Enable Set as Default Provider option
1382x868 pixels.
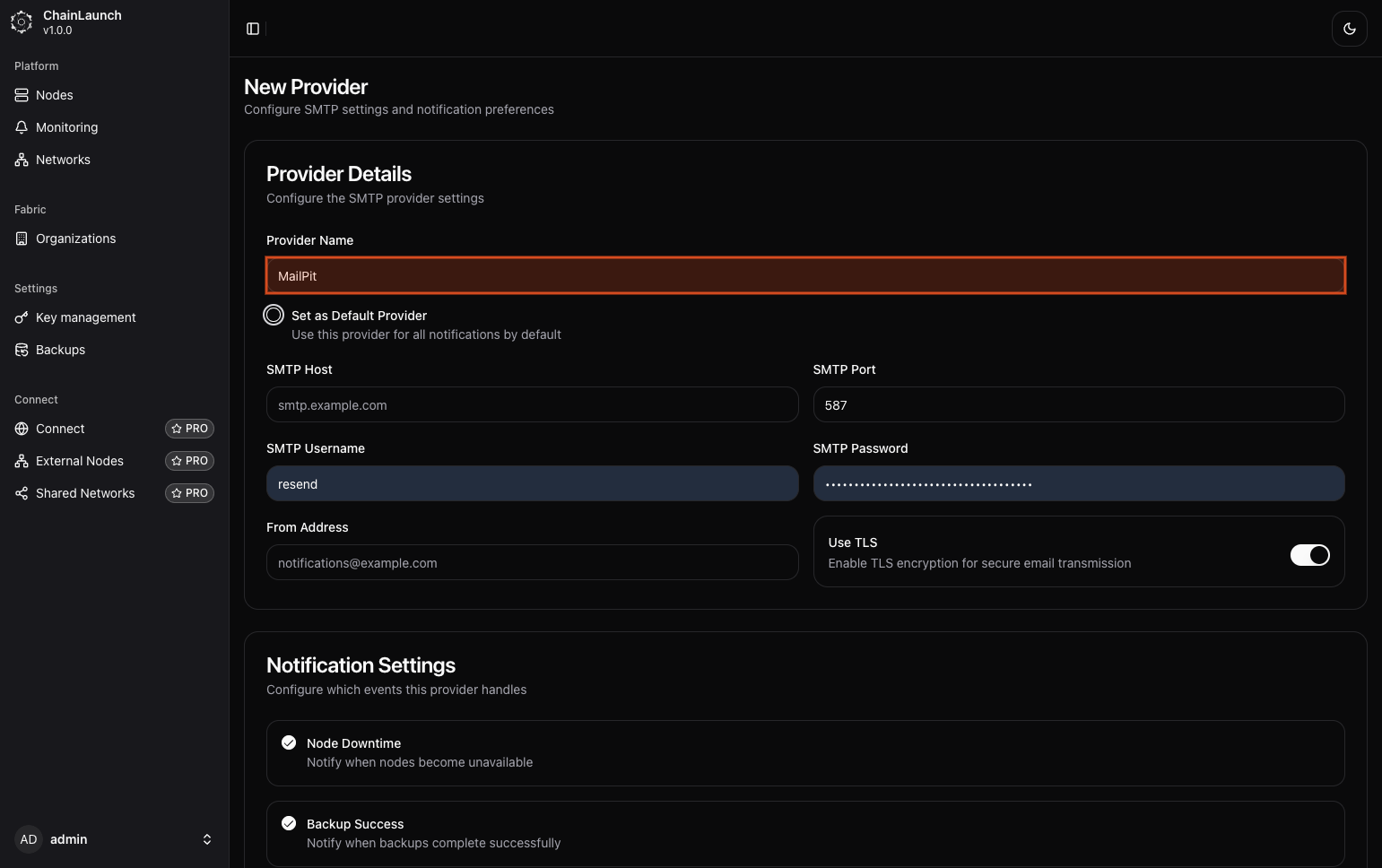(x=274, y=315)
